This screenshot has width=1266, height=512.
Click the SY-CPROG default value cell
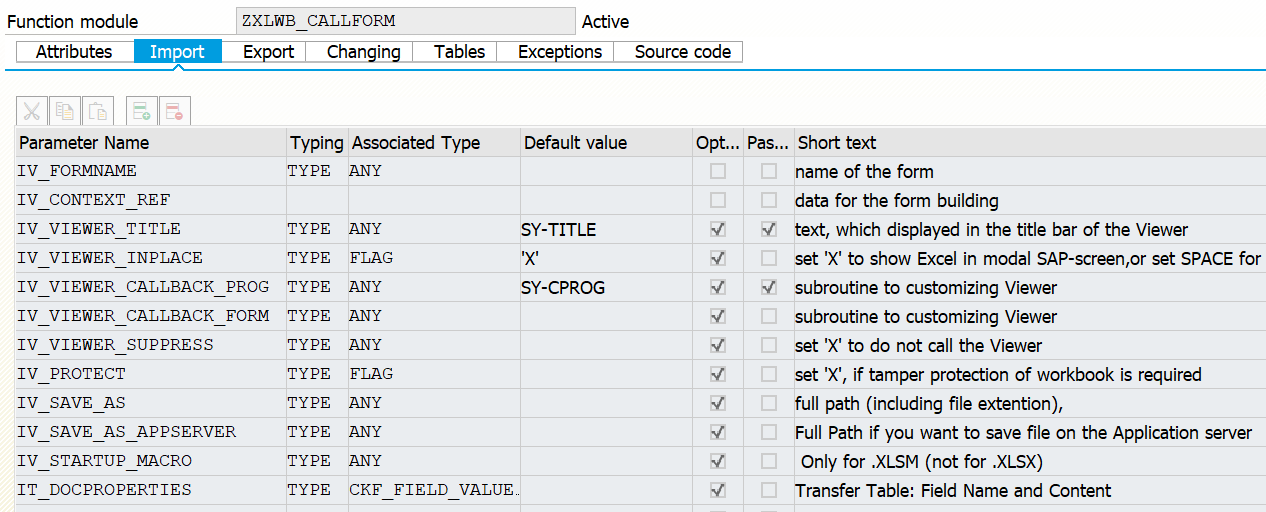click(x=606, y=287)
